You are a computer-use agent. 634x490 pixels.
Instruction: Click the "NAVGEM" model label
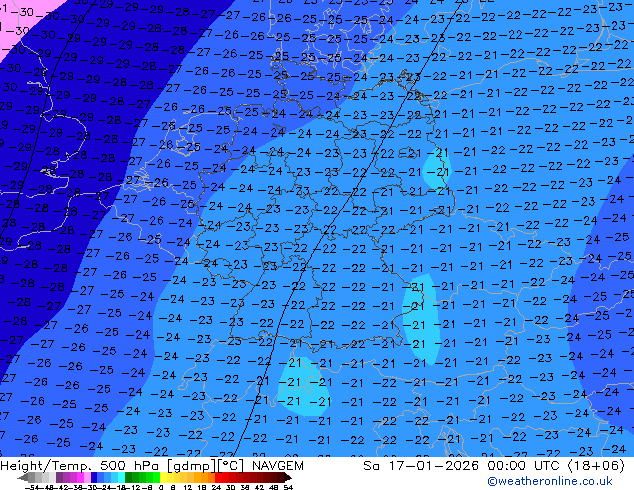tap(277, 466)
